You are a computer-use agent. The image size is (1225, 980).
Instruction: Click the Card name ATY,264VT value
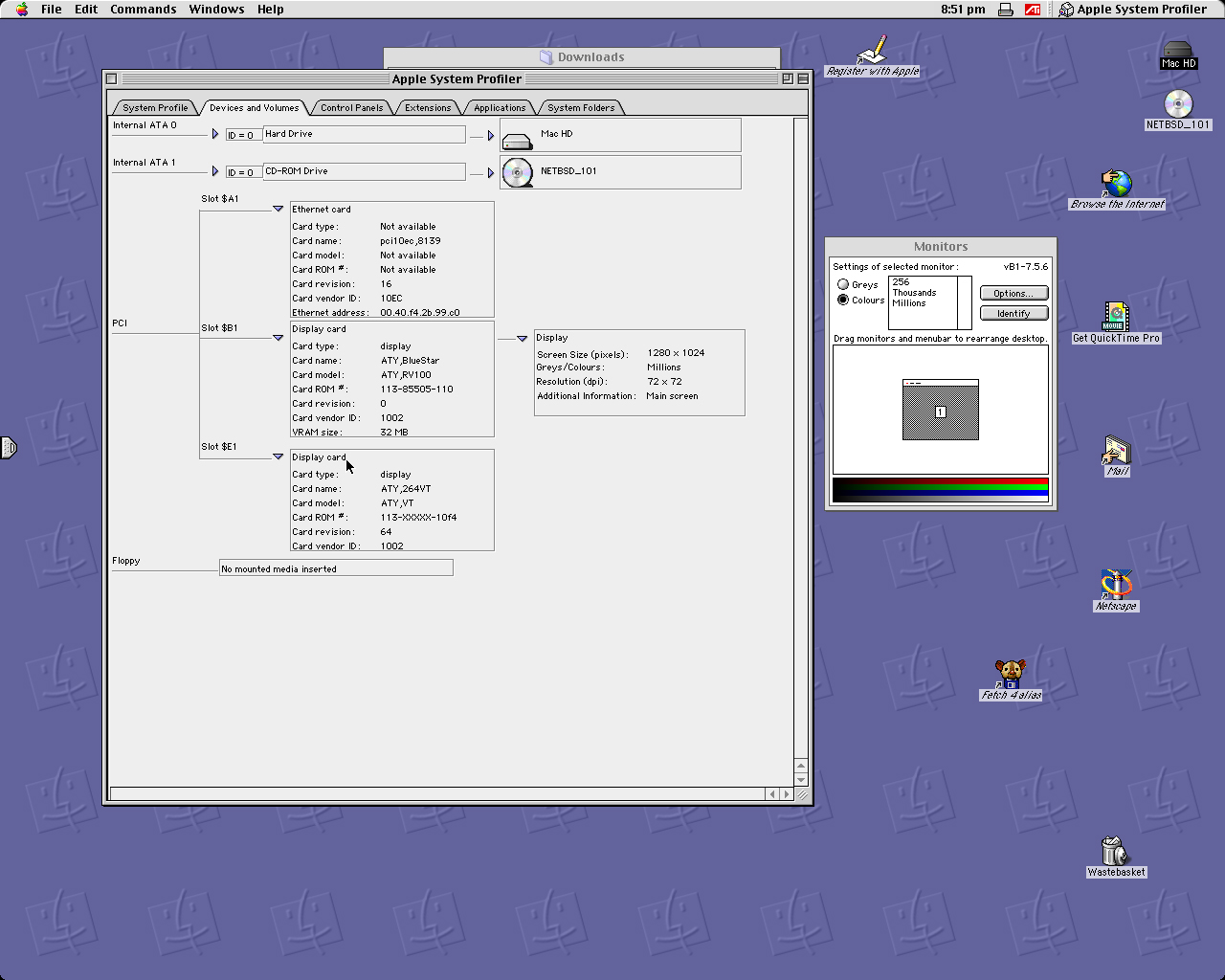[x=406, y=489]
